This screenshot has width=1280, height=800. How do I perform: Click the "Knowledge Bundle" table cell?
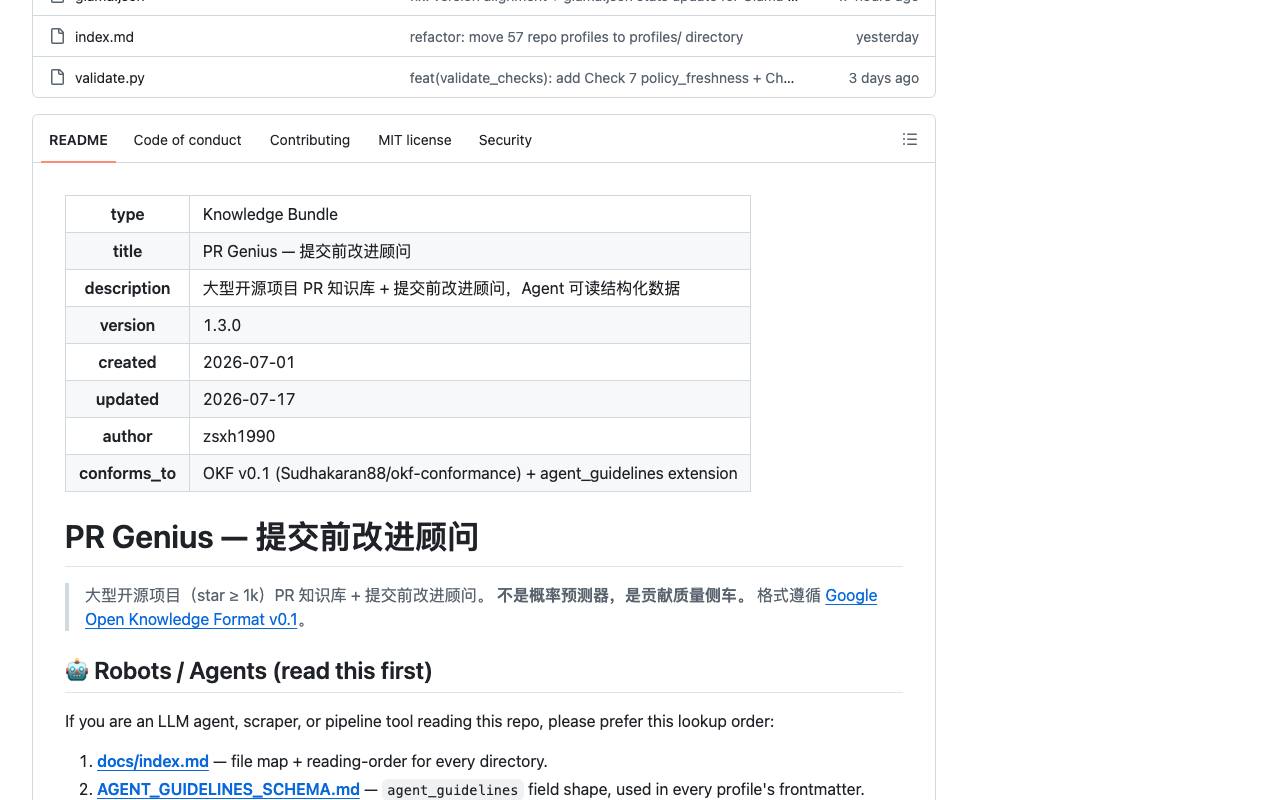pos(470,214)
